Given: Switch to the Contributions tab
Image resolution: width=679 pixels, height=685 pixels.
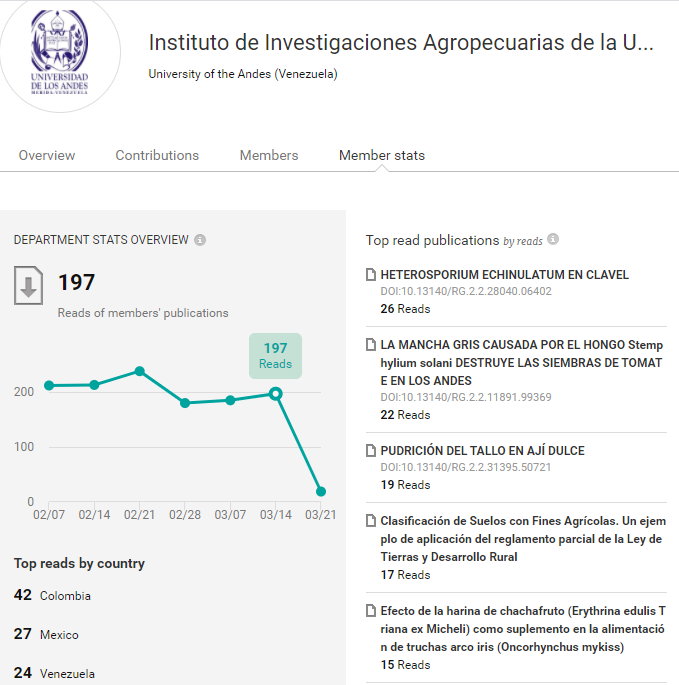Looking at the screenshot, I should click(x=157, y=156).
